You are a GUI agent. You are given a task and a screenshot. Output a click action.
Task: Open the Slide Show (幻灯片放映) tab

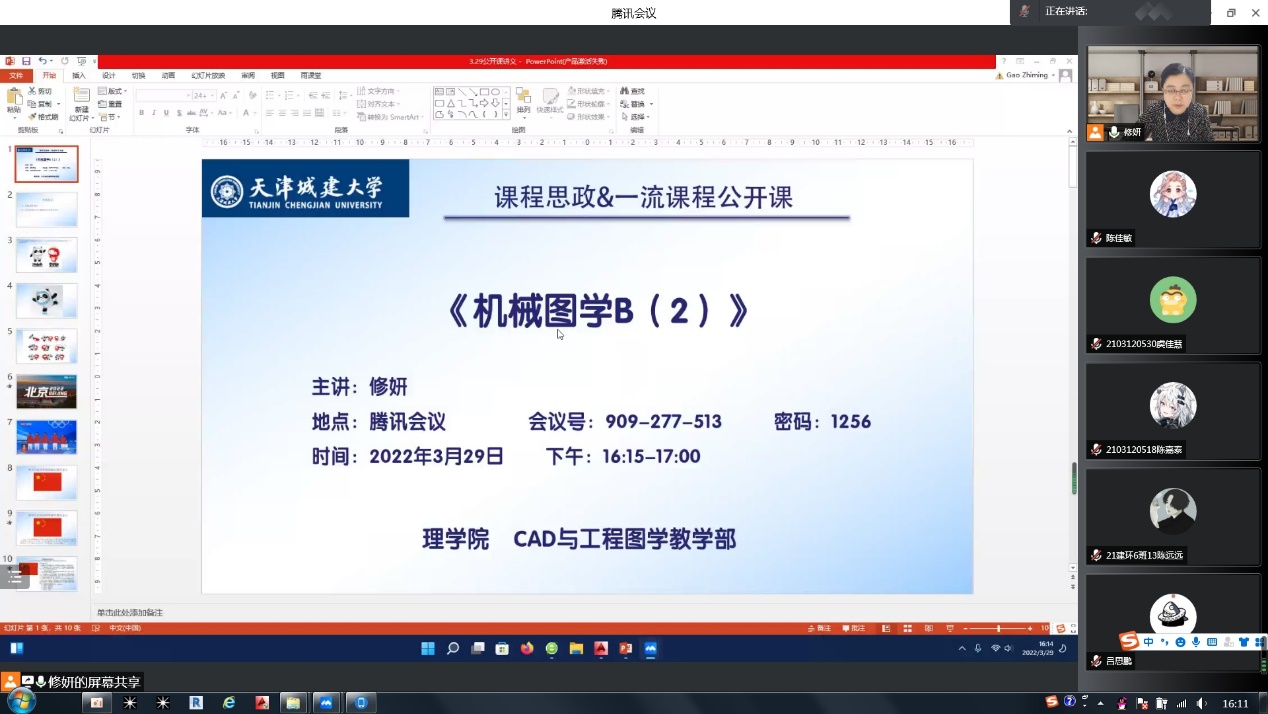click(208, 76)
